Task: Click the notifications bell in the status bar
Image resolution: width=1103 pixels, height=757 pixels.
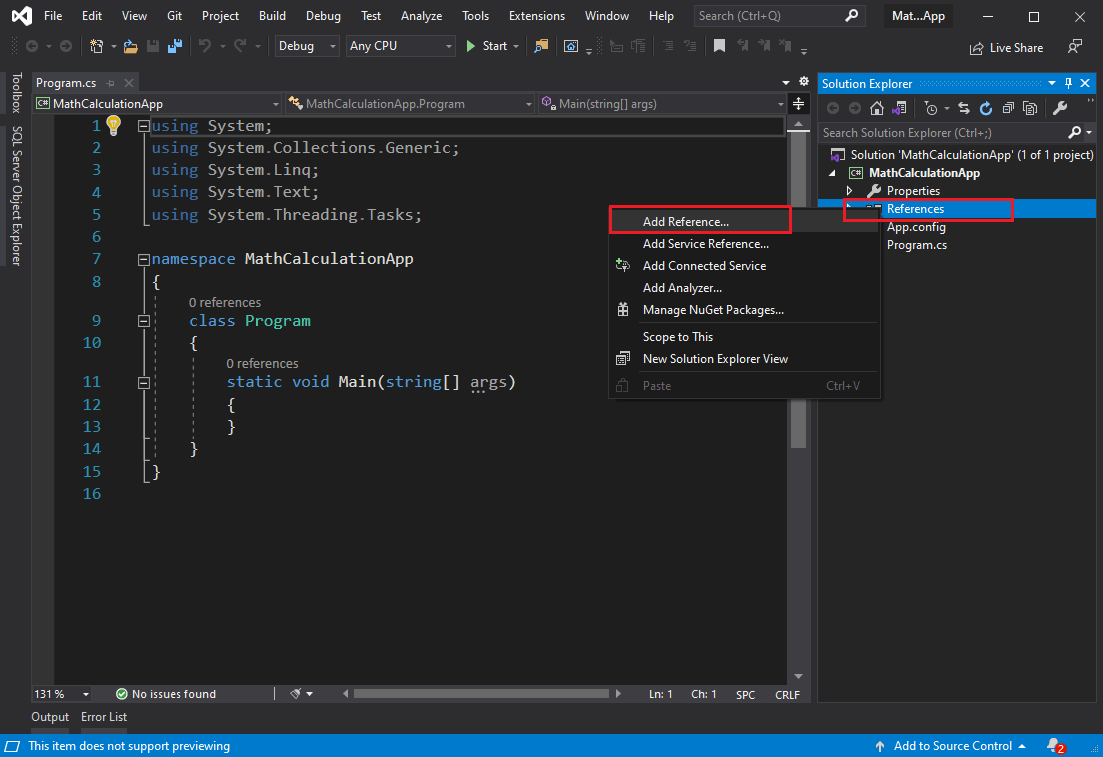Action: tap(1050, 745)
